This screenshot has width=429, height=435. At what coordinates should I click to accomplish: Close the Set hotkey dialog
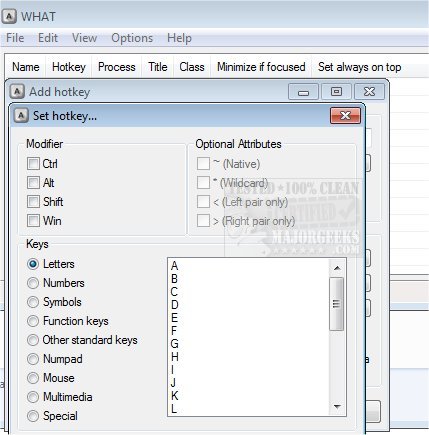pos(345,116)
